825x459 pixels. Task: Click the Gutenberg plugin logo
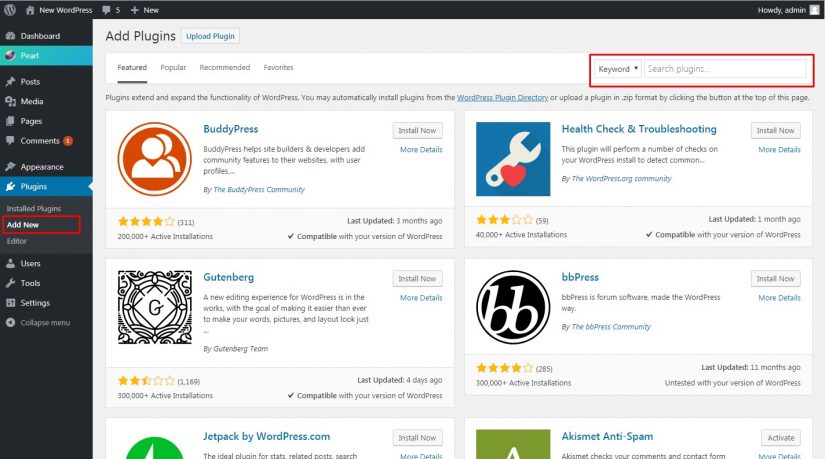coord(155,307)
